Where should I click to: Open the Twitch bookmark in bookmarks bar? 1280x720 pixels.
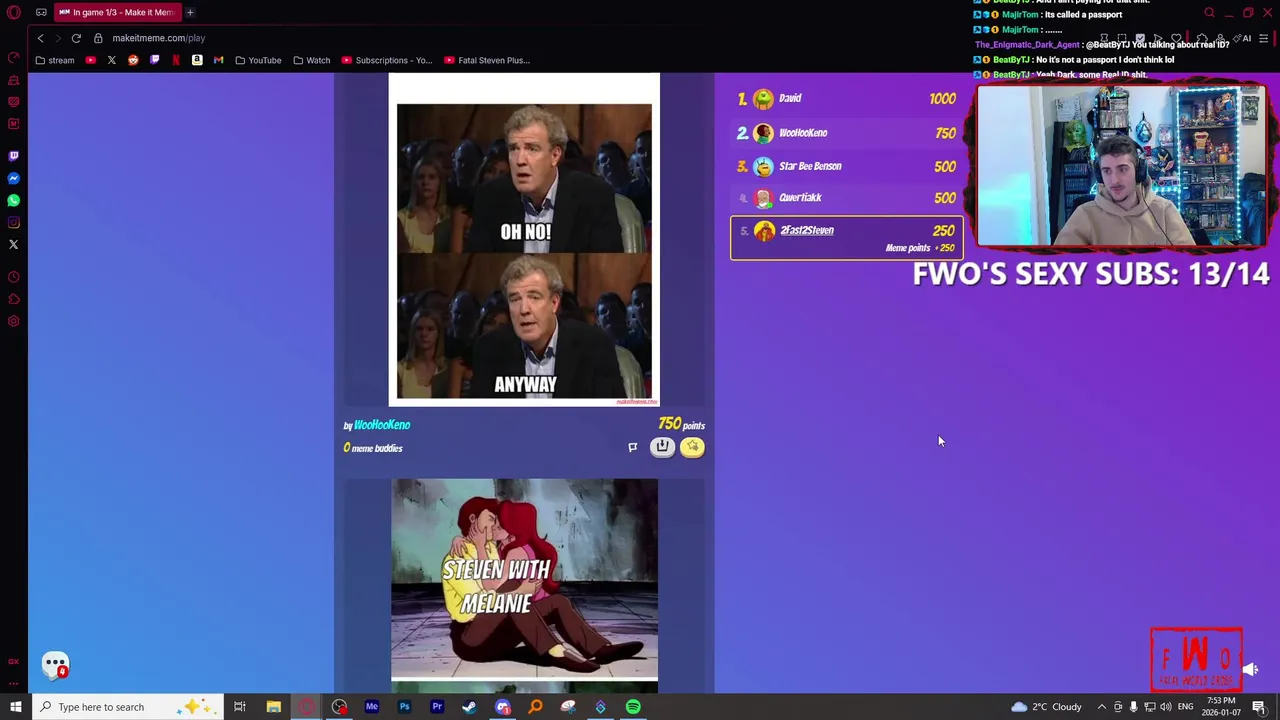click(x=154, y=60)
